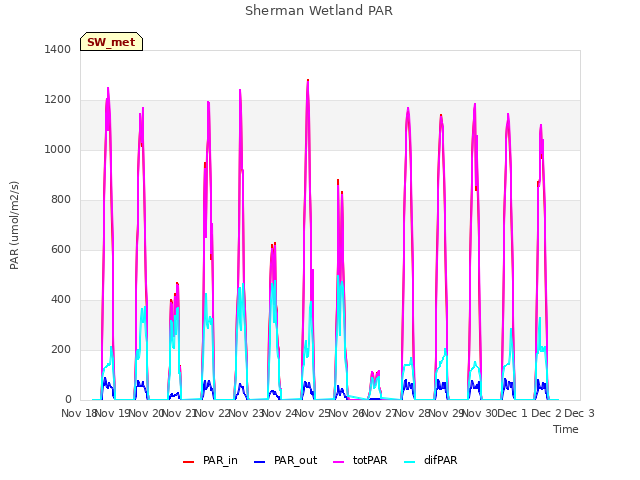Click the 1000 y-axis tick label
Screen dimensions: 640x480
coord(58,149)
